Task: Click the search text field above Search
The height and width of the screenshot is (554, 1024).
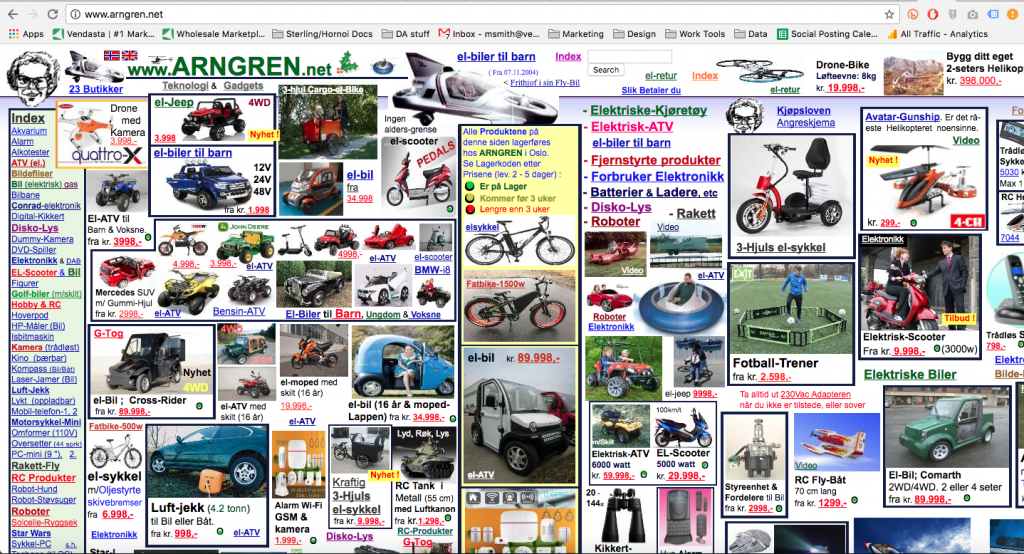Action: point(629,57)
